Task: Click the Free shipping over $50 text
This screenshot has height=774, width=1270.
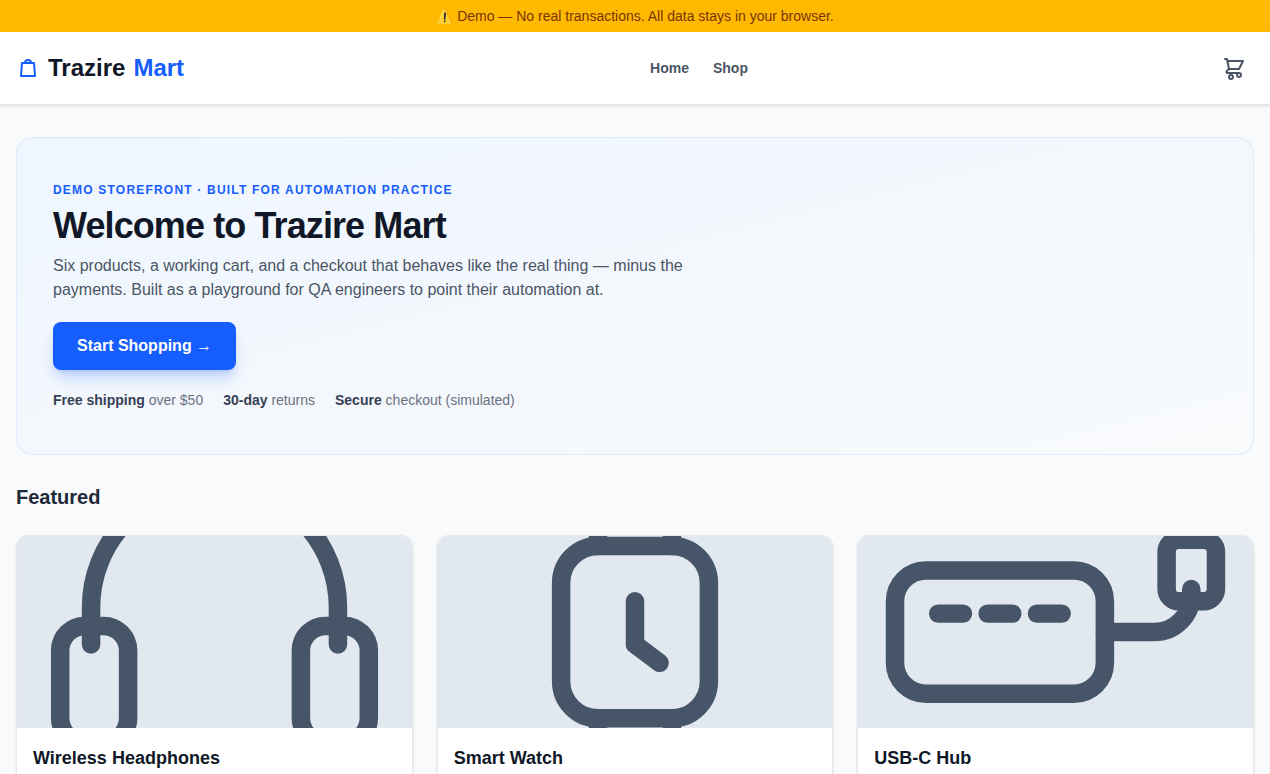Action: pyautogui.click(x=128, y=400)
